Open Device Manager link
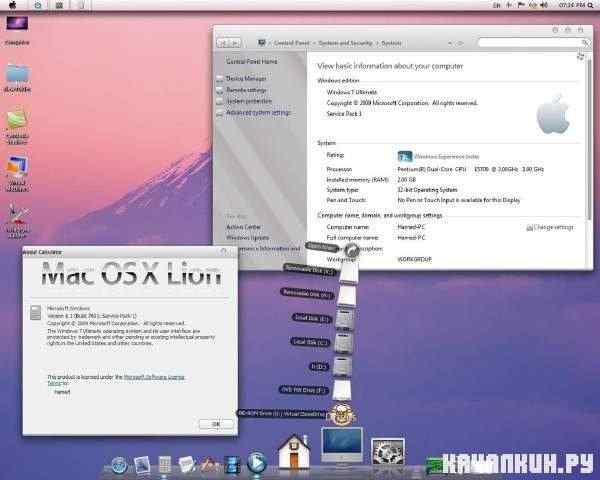Viewport: 600px width, 480px height. coord(246,78)
